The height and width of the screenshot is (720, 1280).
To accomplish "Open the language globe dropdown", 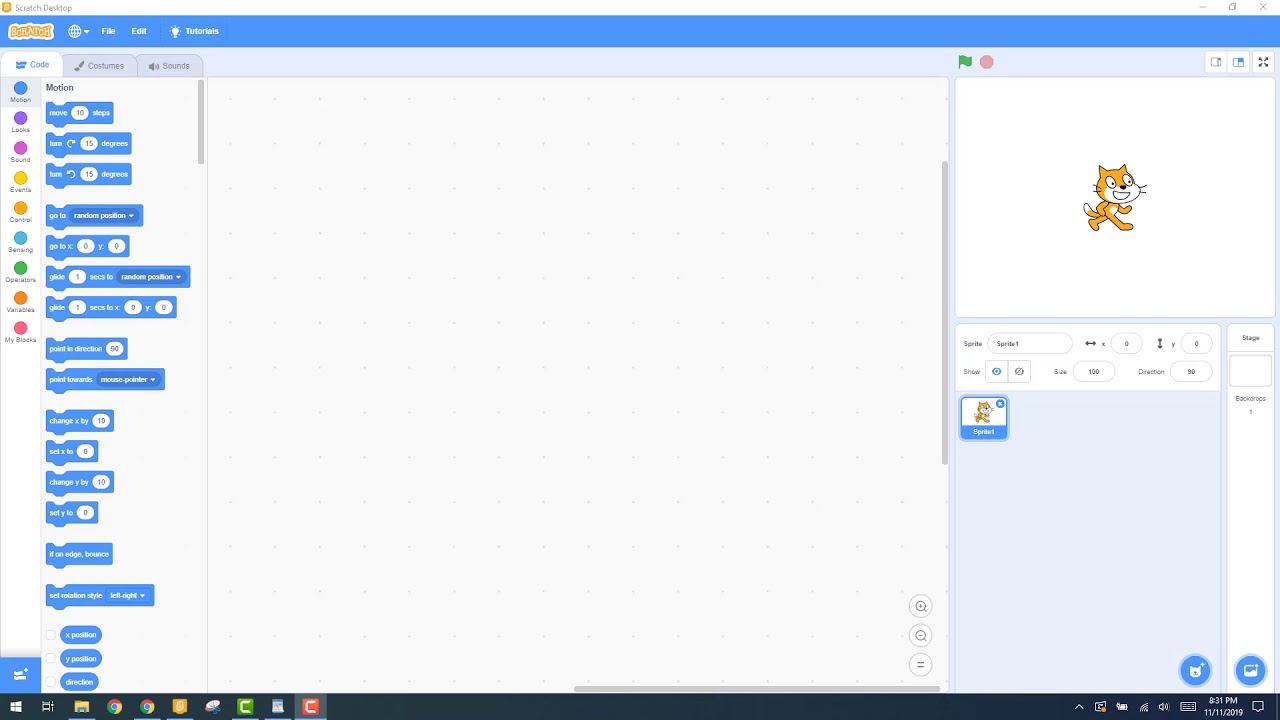I will [78, 31].
